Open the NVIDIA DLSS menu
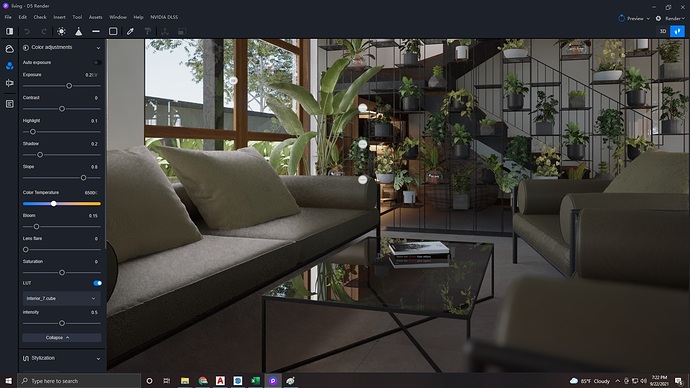The height and width of the screenshot is (388, 690). 164,17
